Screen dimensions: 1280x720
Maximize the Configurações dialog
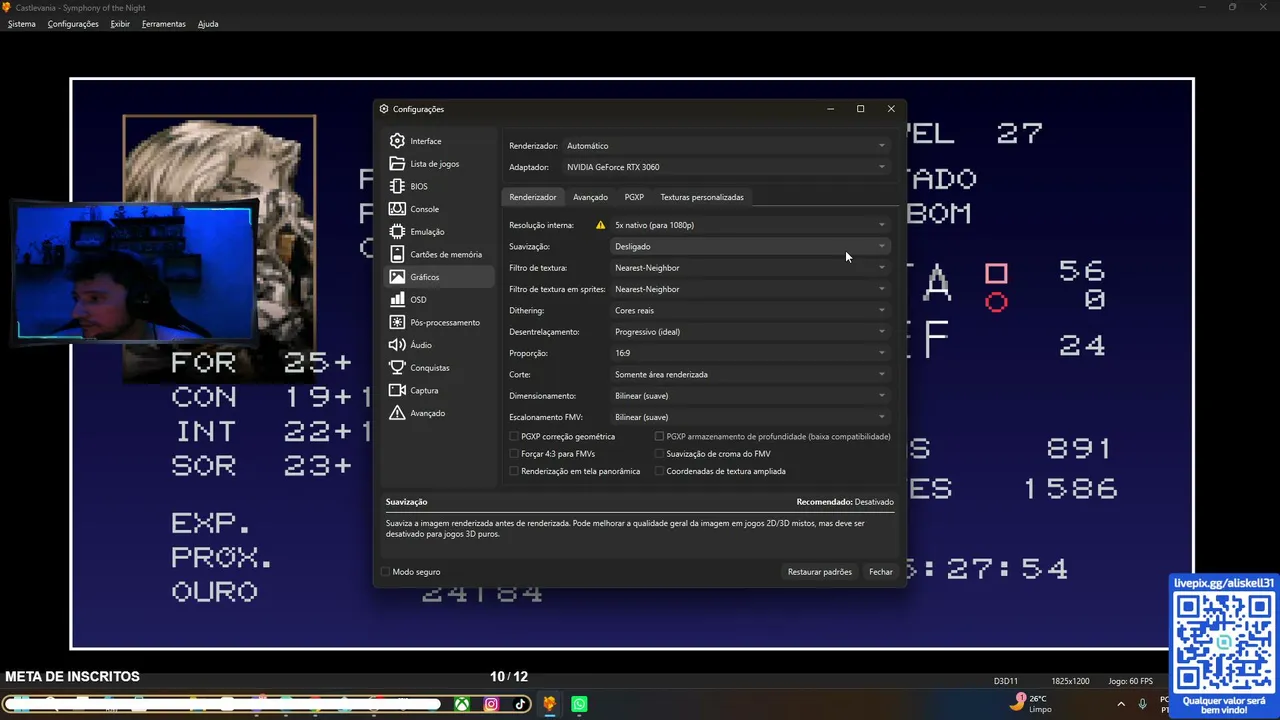860,109
